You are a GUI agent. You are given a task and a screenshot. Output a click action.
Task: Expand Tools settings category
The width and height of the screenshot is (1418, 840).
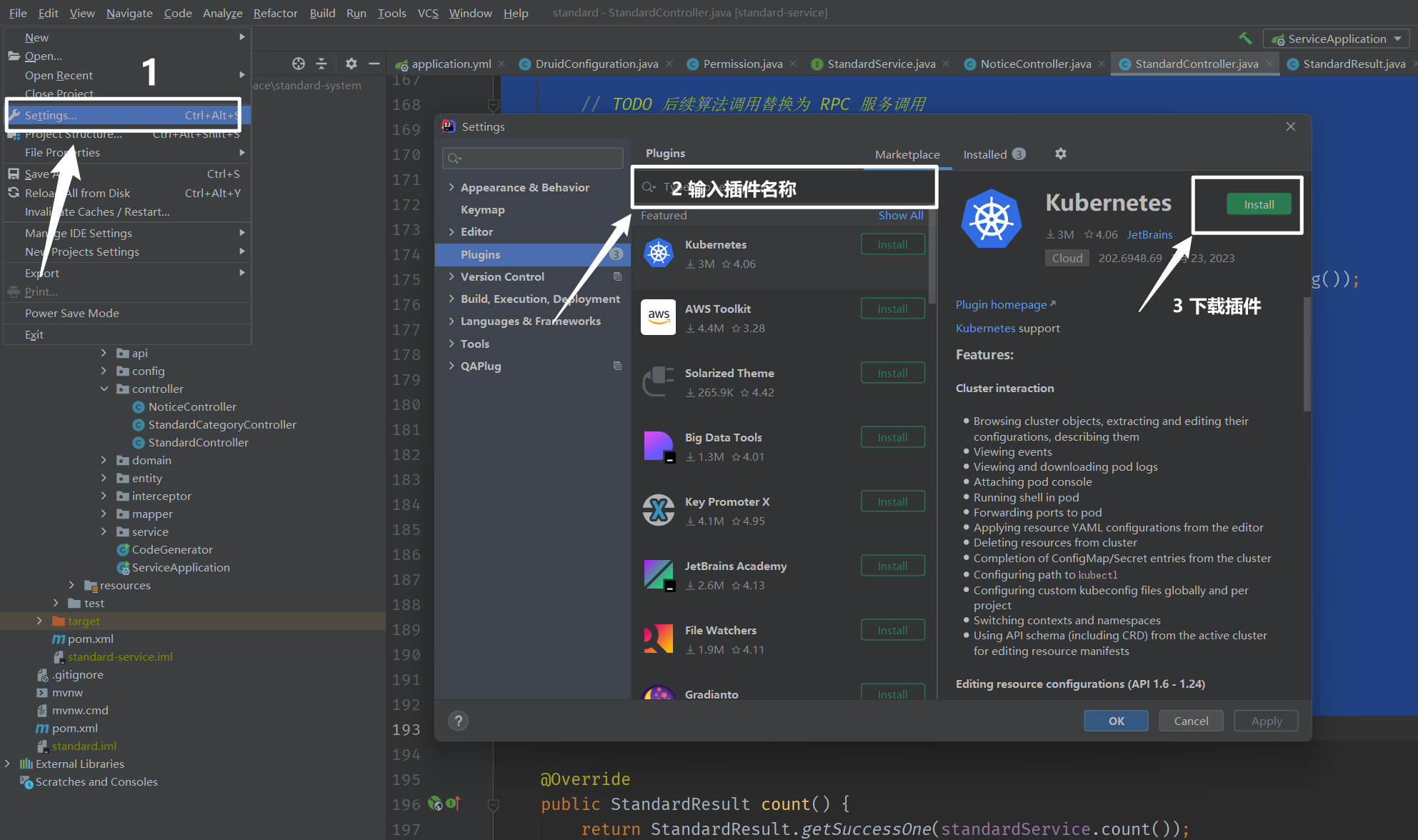451,344
